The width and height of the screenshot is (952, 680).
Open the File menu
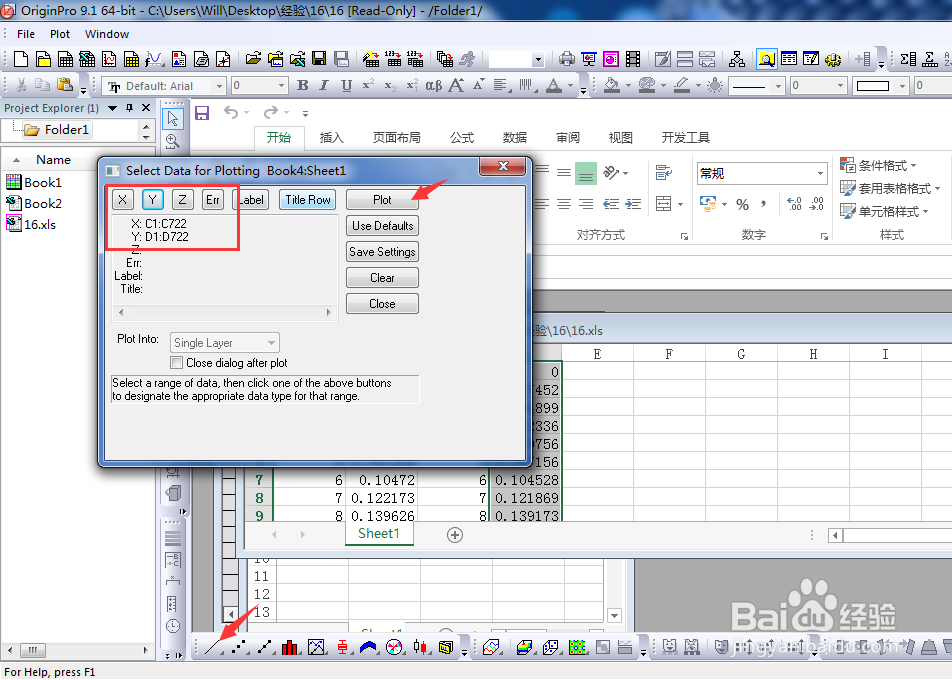click(x=26, y=34)
